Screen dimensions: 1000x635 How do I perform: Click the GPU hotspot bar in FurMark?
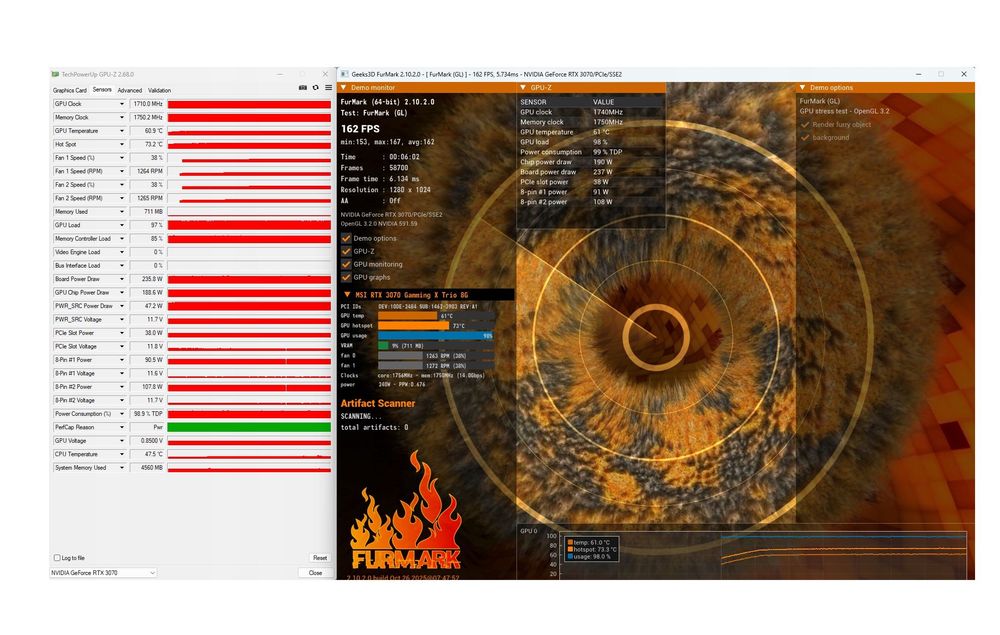coord(413,326)
